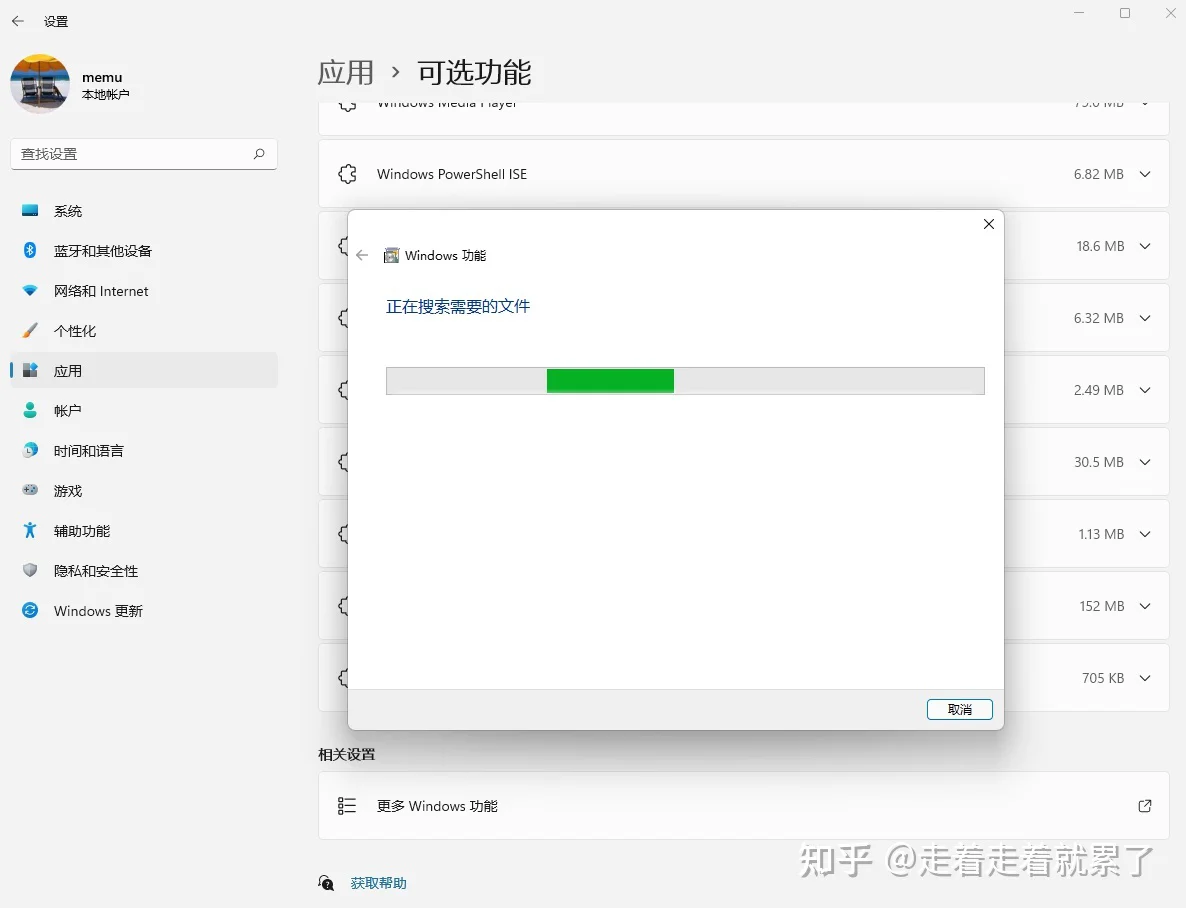Screen dimensions: 1186x908
Task: Click the back arrow in Windows 功能 dialog
Action: click(362, 255)
